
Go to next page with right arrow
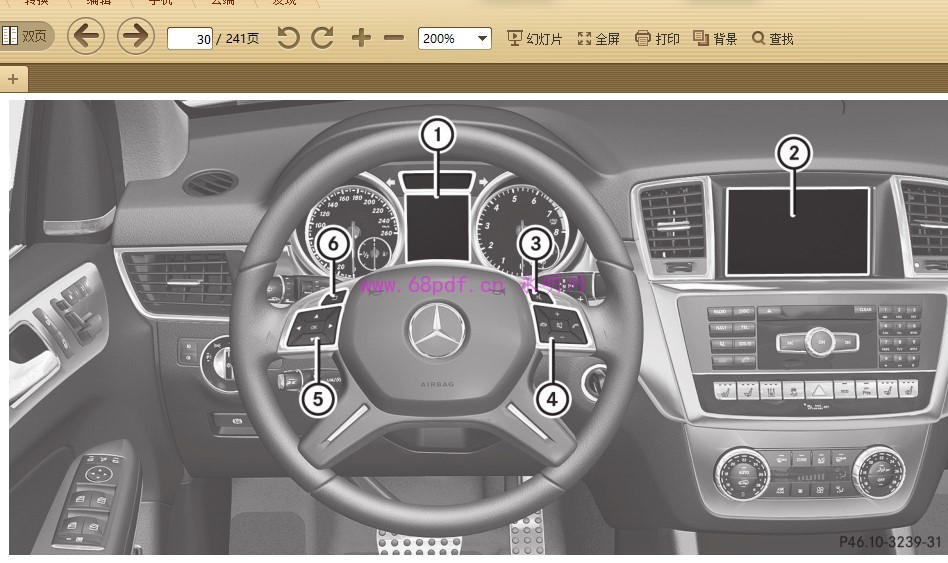point(135,36)
